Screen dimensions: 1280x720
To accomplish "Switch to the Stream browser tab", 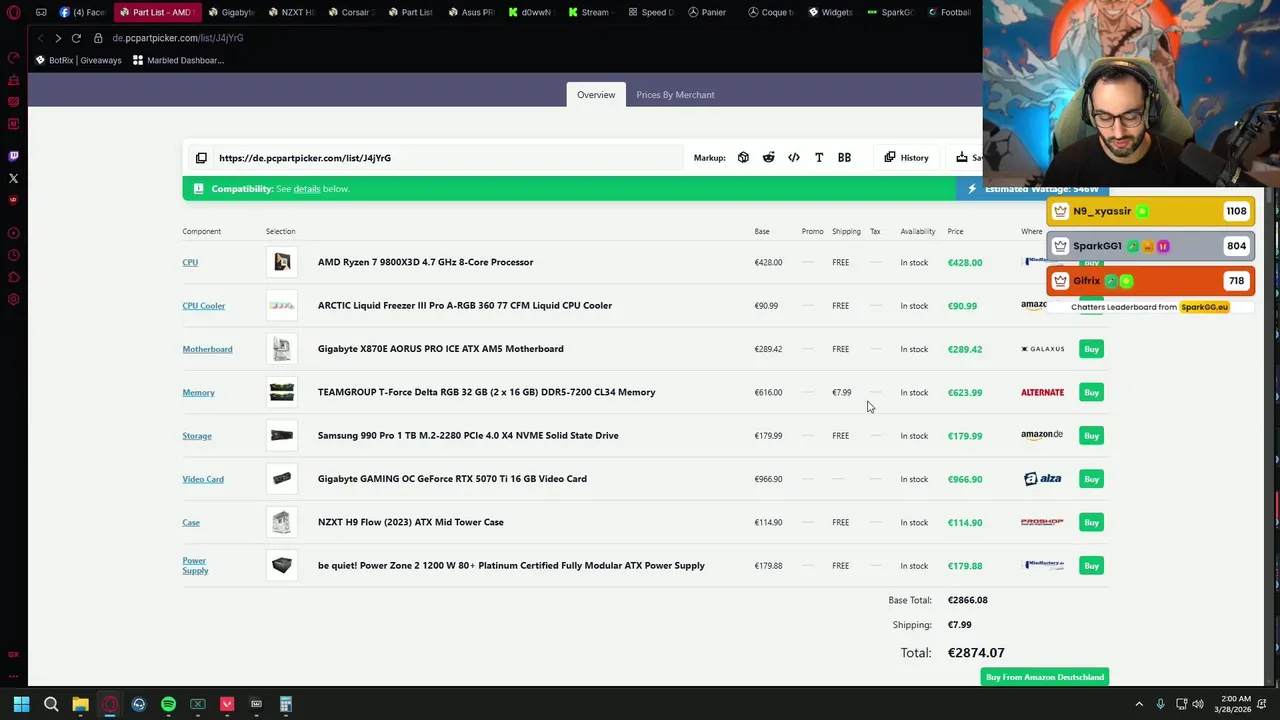I will (589, 12).
